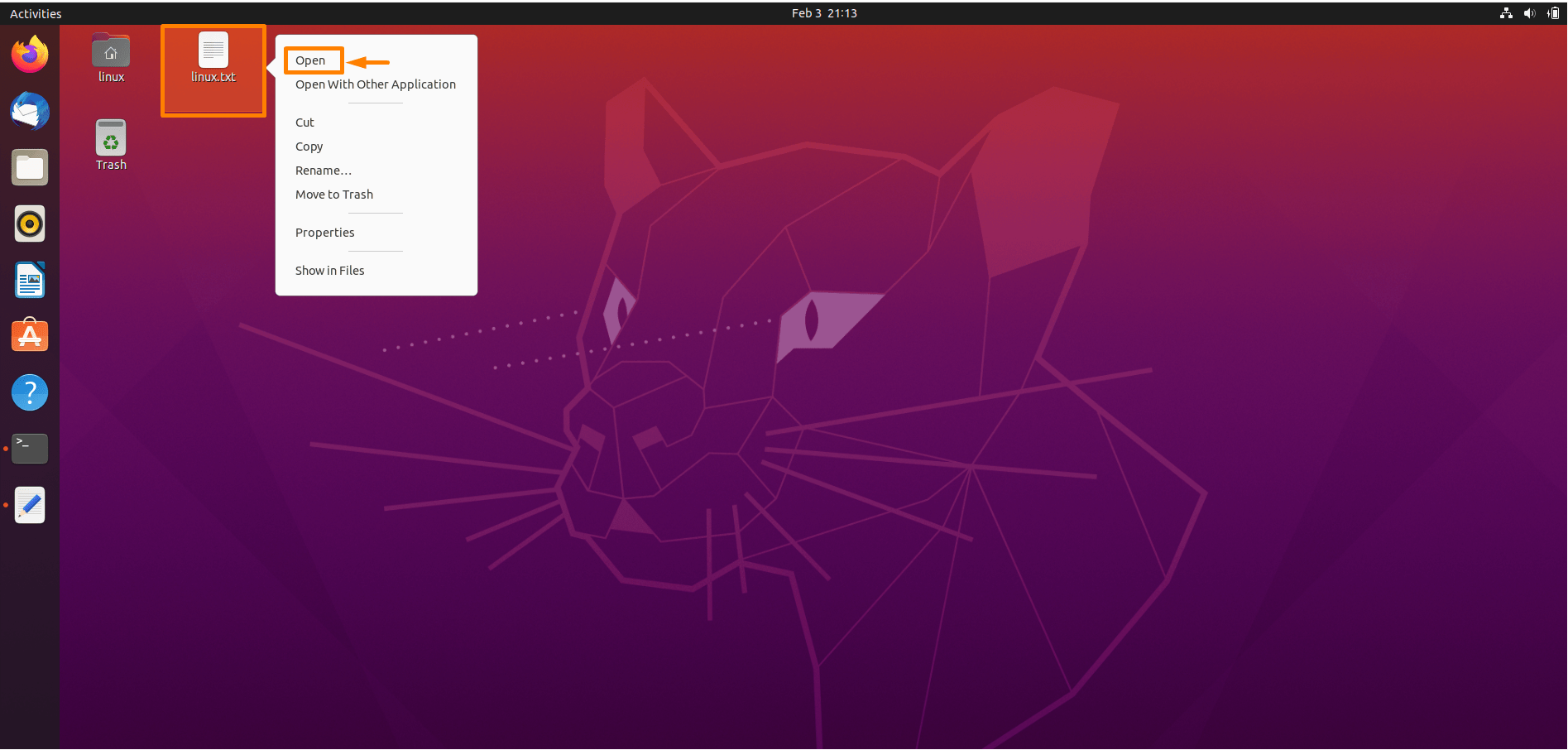This screenshot has height=750, width=1568.
Task: Select the linux home folder icon
Action: 111,58
